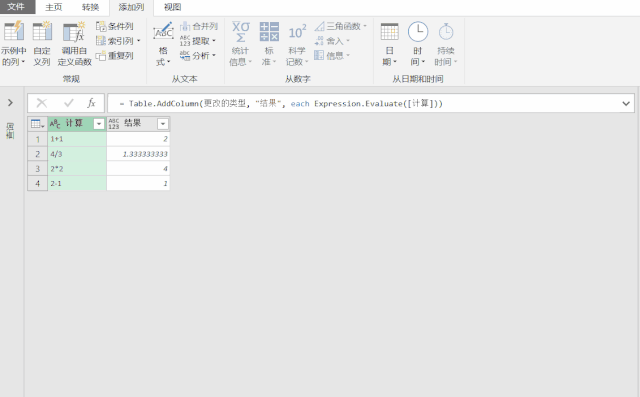
Task: Open 示例中的列 column tool
Action: [x=13, y=44]
